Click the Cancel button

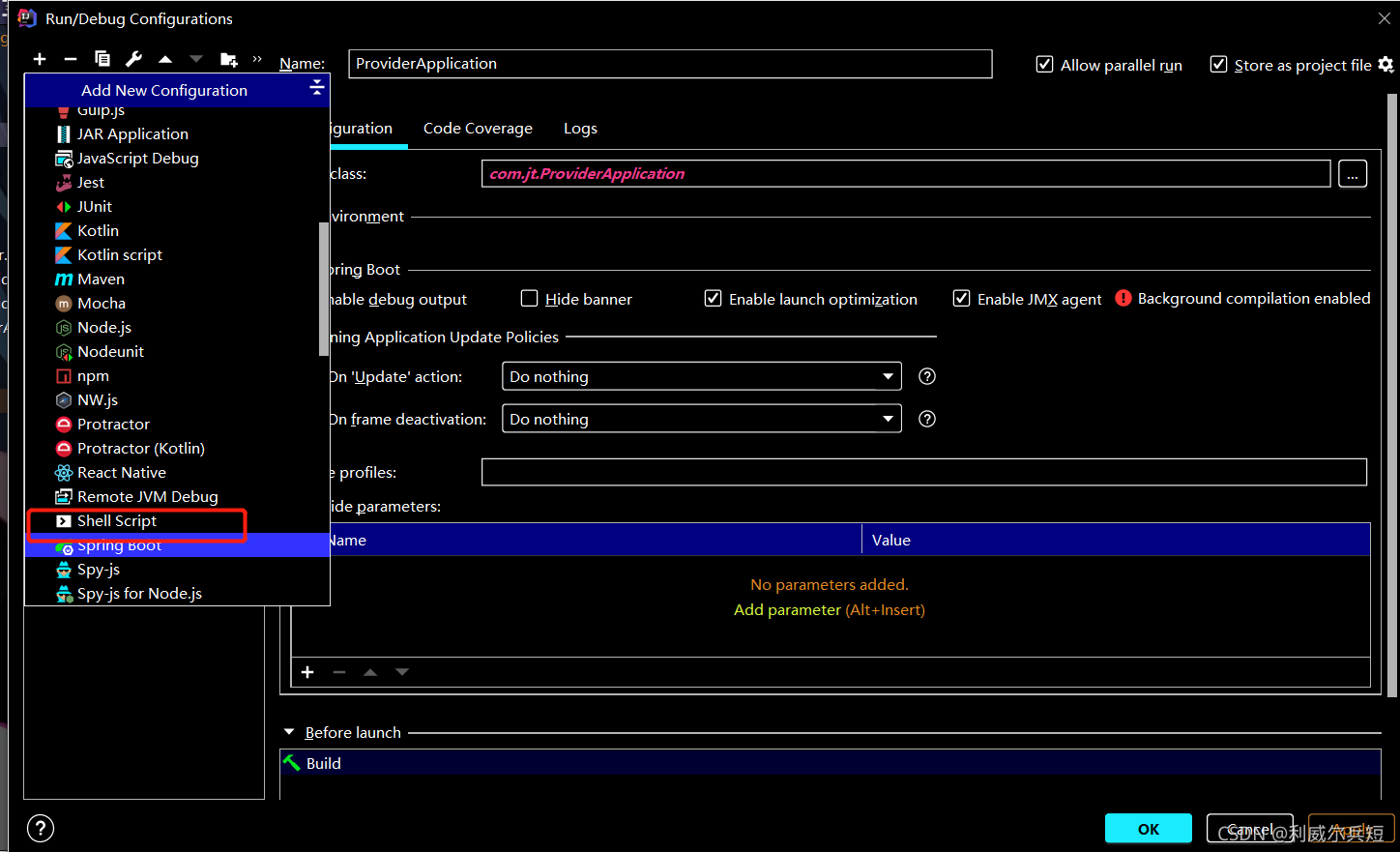point(1250,829)
